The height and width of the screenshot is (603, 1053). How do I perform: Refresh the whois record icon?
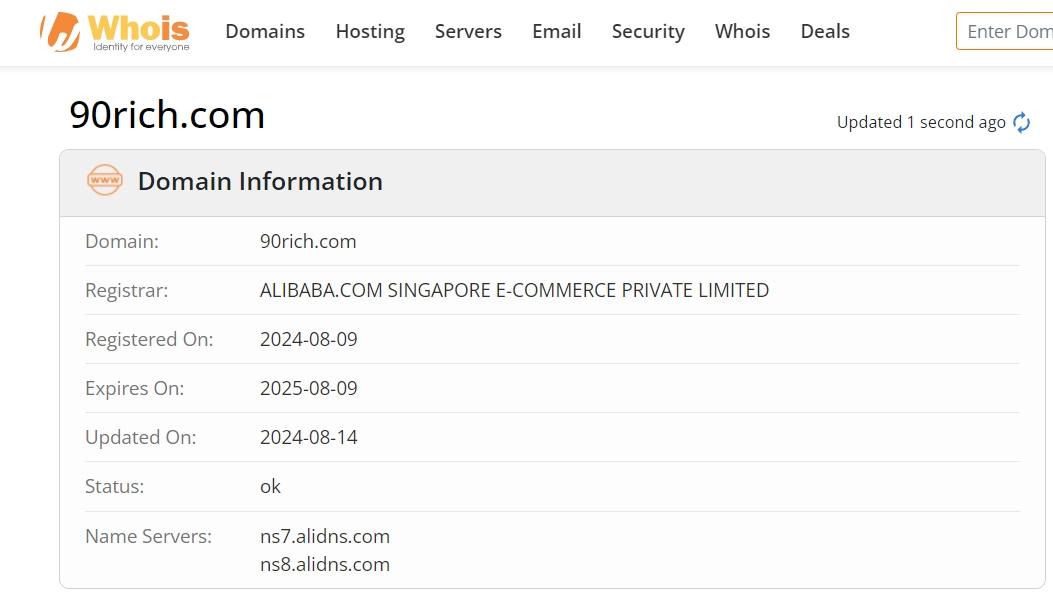click(1021, 122)
